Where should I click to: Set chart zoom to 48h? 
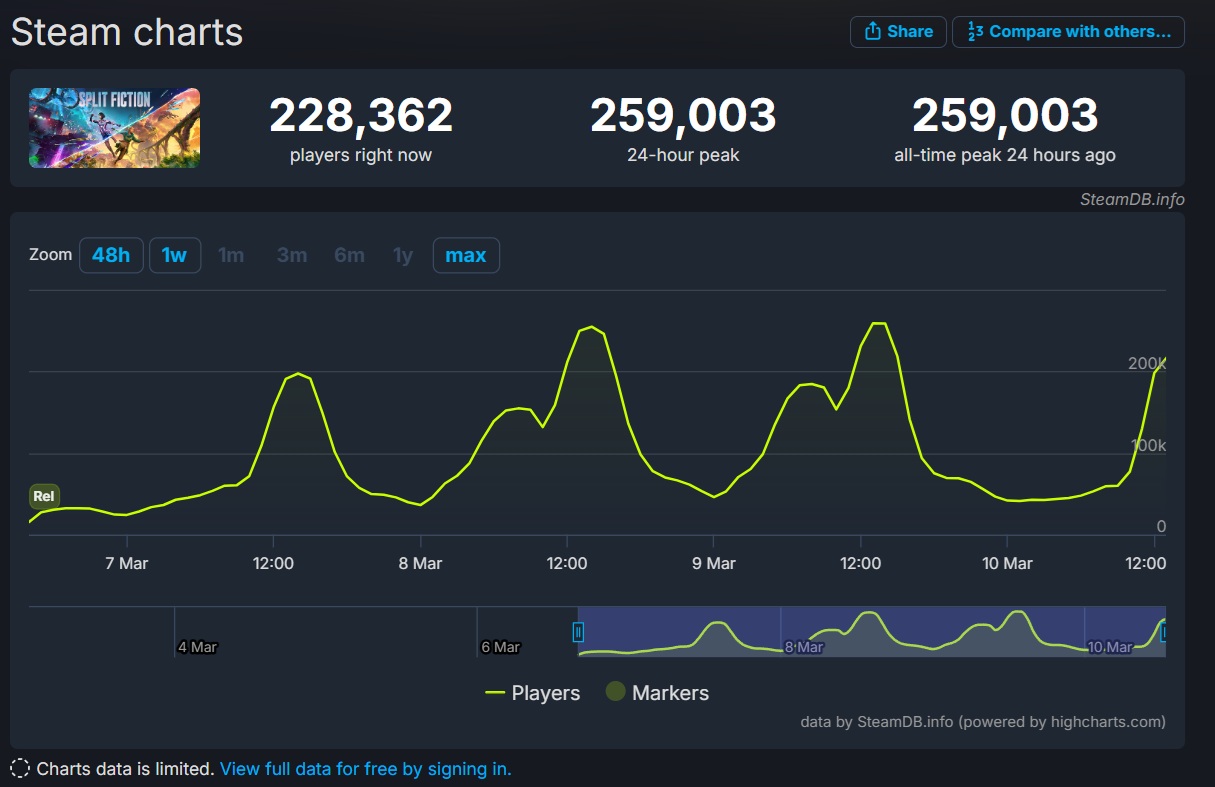point(111,255)
